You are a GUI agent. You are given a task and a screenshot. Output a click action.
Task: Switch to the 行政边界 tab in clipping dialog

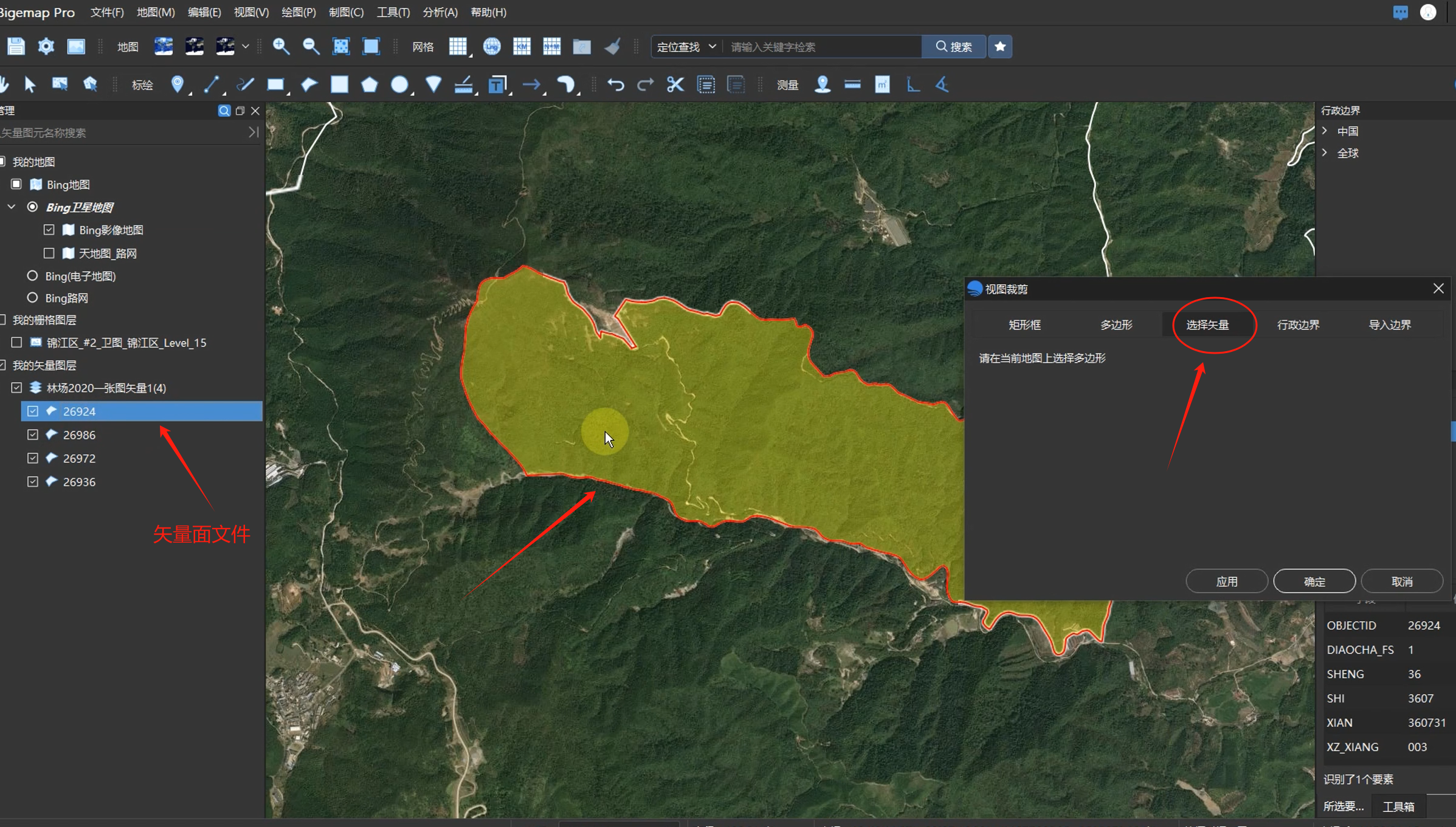pos(1298,324)
